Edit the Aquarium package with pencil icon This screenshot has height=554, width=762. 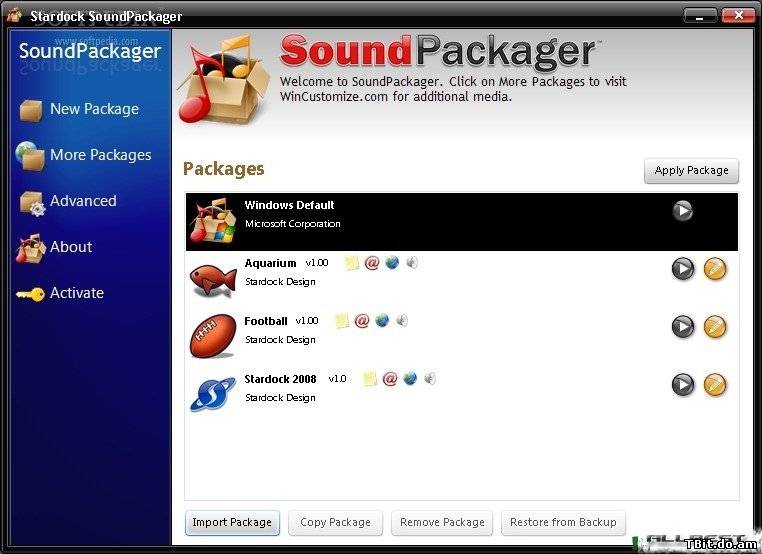click(x=715, y=269)
